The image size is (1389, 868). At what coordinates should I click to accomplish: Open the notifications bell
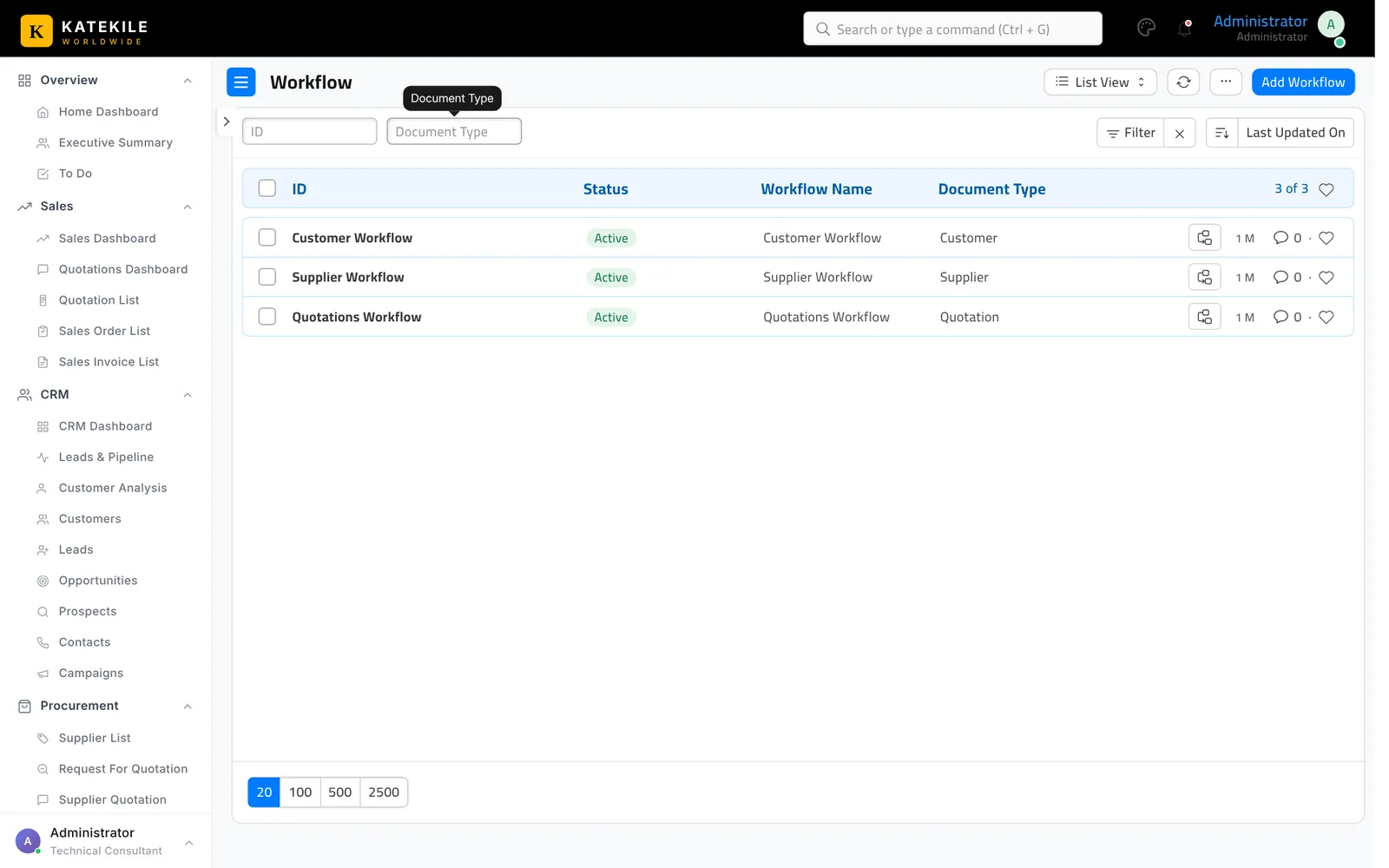click(x=1184, y=28)
